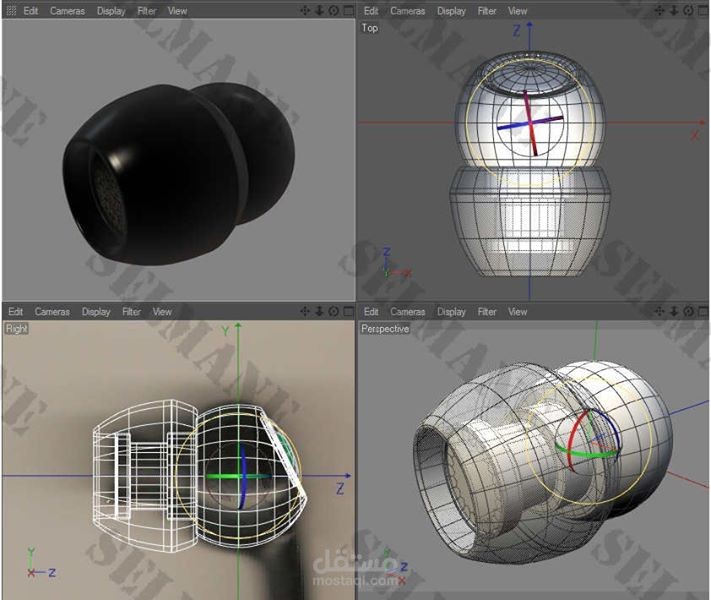This screenshot has width=711, height=600.
Task: Open the View menu of the Perspective viewport
Action: pyautogui.click(x=517, y=312)
